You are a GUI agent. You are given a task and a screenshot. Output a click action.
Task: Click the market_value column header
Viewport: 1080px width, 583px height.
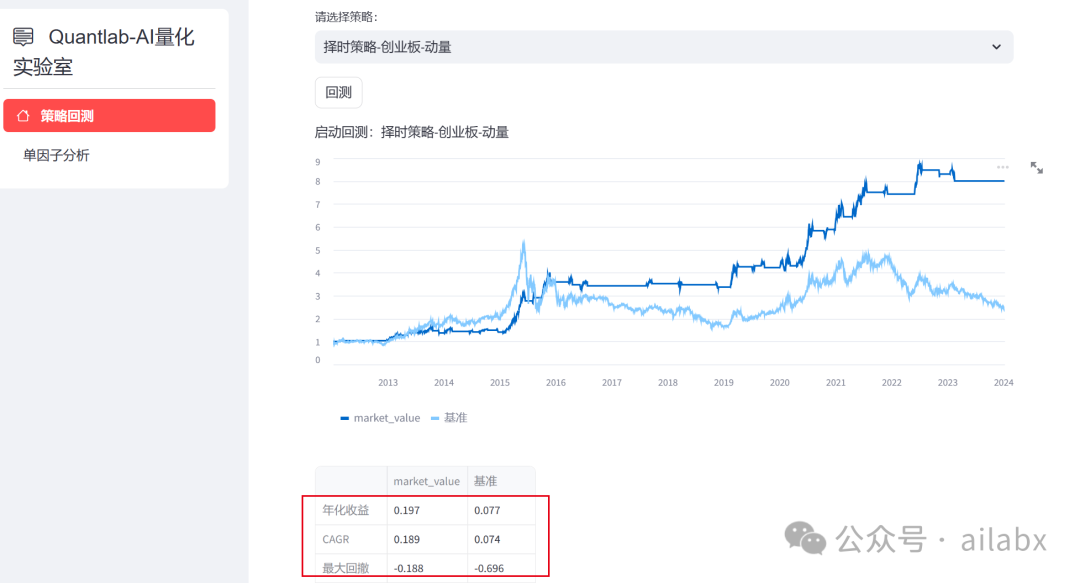(x=426, y=481)
